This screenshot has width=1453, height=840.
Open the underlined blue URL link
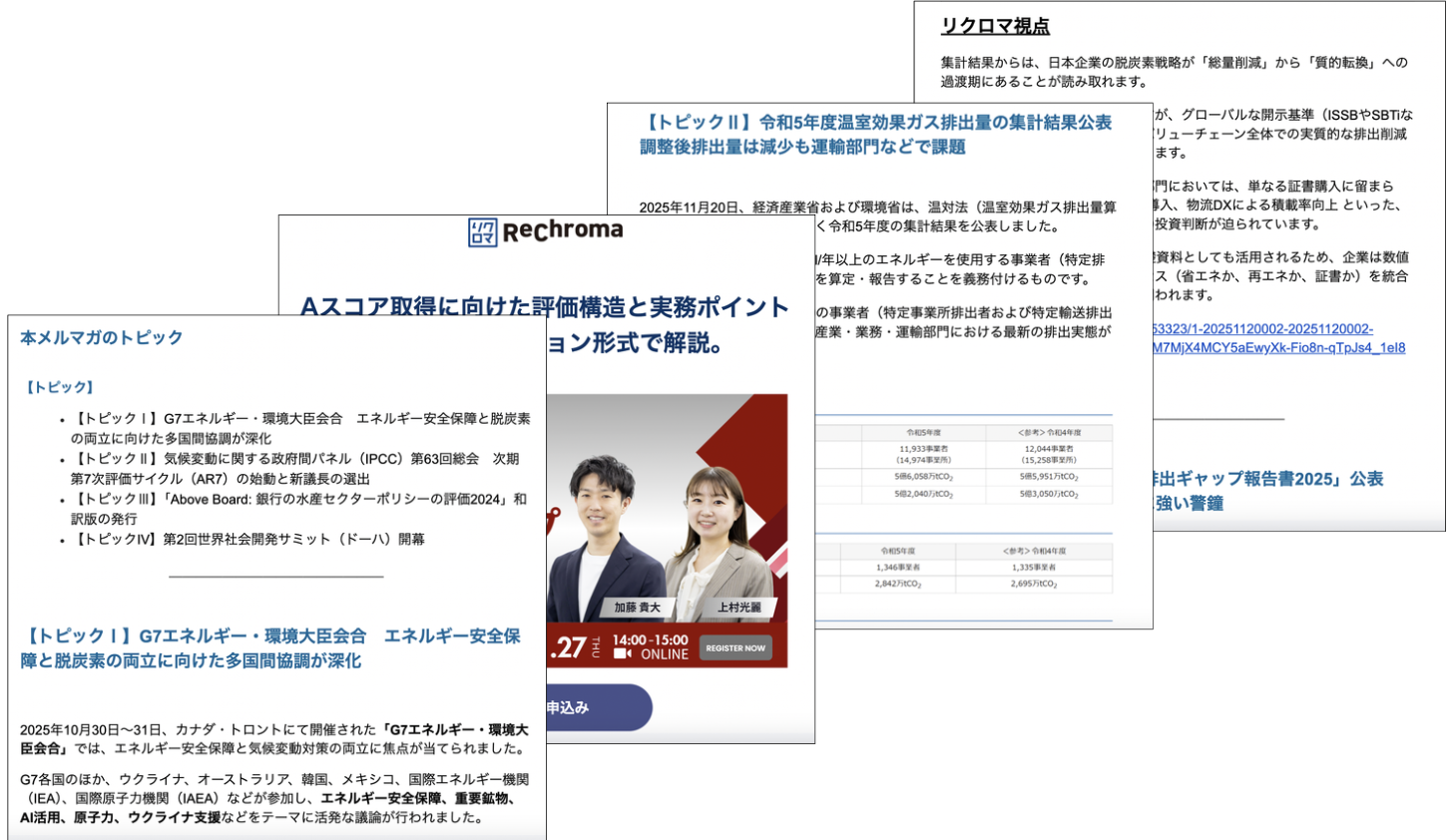pos(1277,338)
